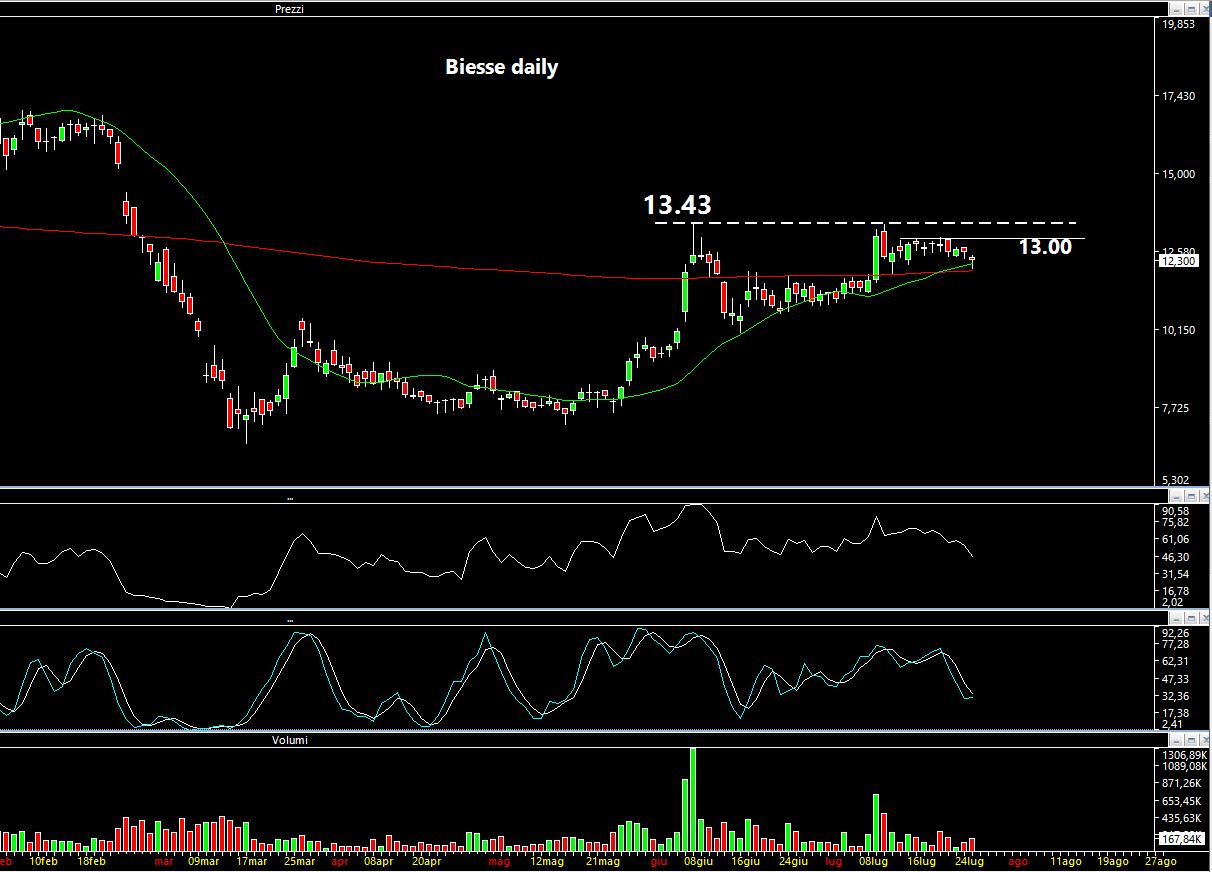Pick the 47,33 stochastic scale value
The image size is (1212, 872).
pos(1175,679)
